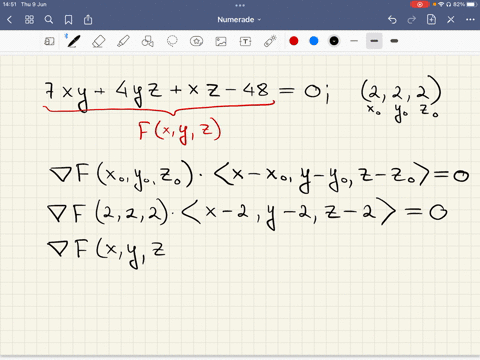Viewport: 480px width, 360px height.
Task: Select the Highlighter tool
Action: click(x=123, y=41)
